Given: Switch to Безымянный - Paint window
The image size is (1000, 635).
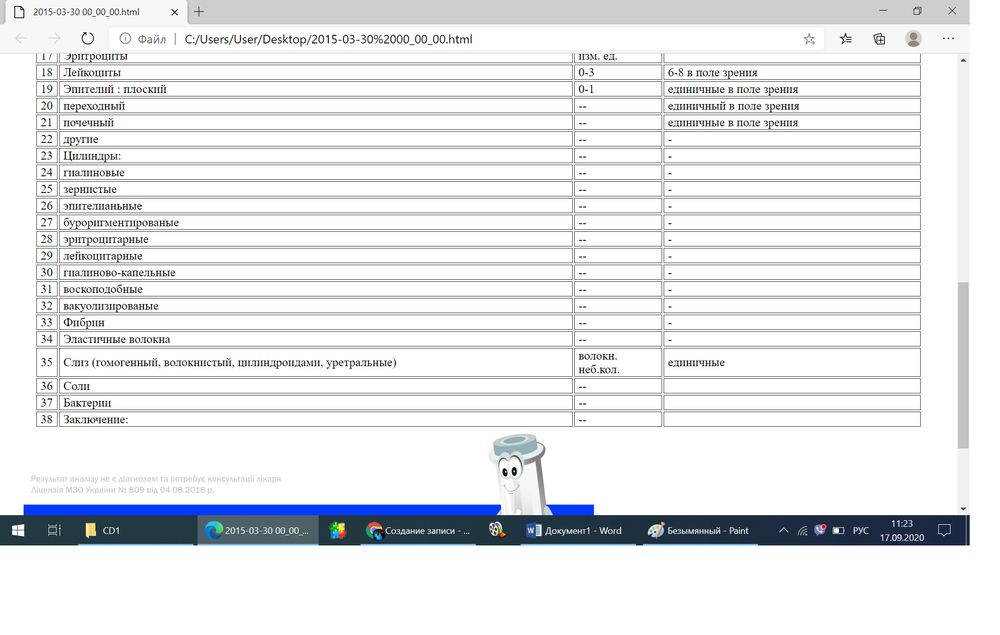Looking at the screenshot, I should pyautogui.click(x=699, y=531).
